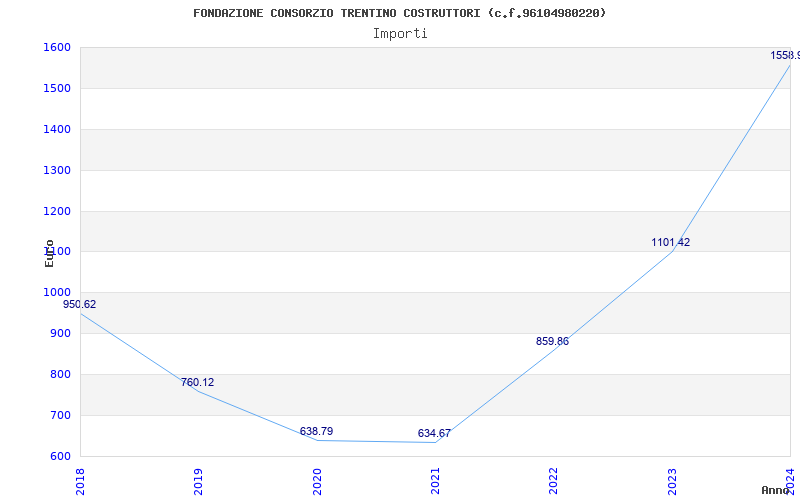Click the 2023 x-axis label
The image size is (800, 500).
click(x=671, y=482)
